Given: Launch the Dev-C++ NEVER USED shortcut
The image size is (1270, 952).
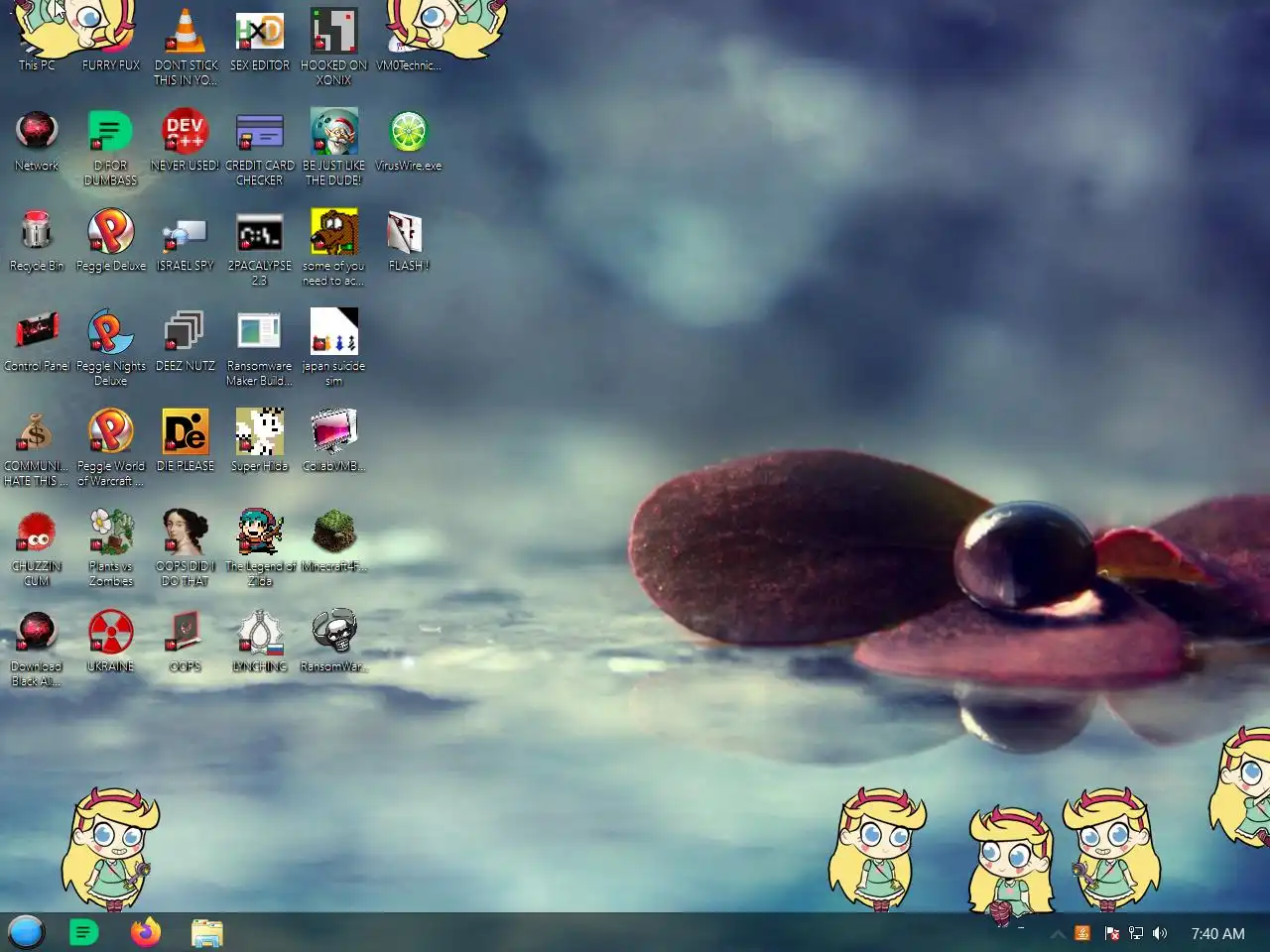Looking at the screenshot, I should click(186, 140).
